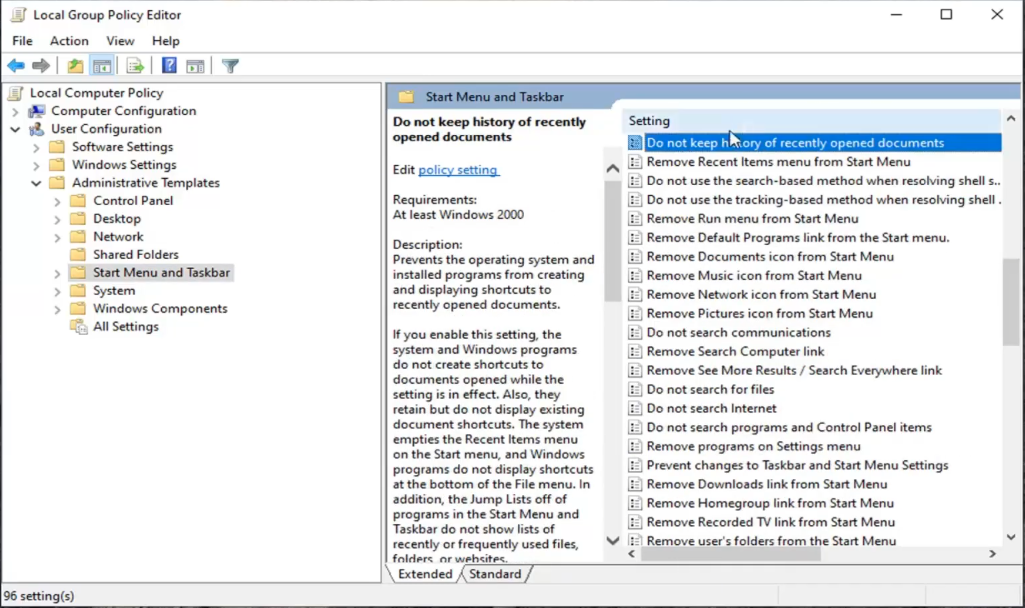Click the settings list vertical scrollbar thumb
This screenshot has height=608, width=1025.
tap(1011, 301)
